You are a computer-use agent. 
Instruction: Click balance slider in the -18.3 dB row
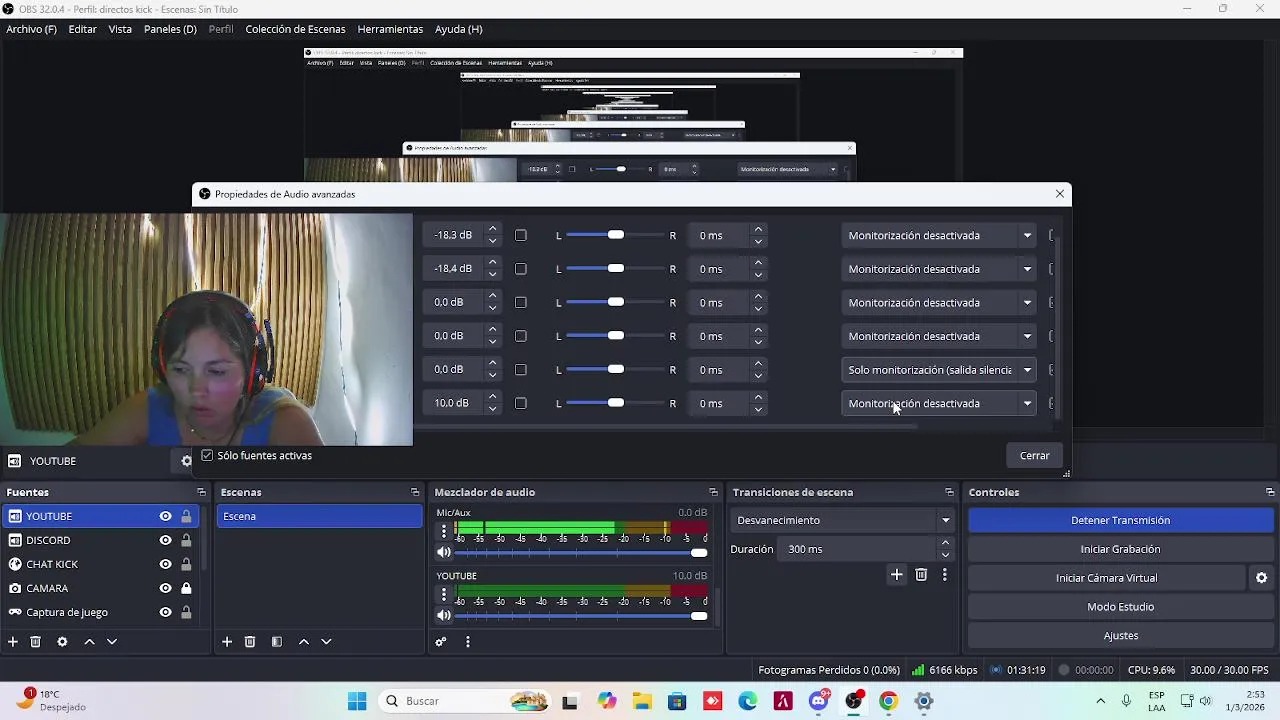point(616,235)
